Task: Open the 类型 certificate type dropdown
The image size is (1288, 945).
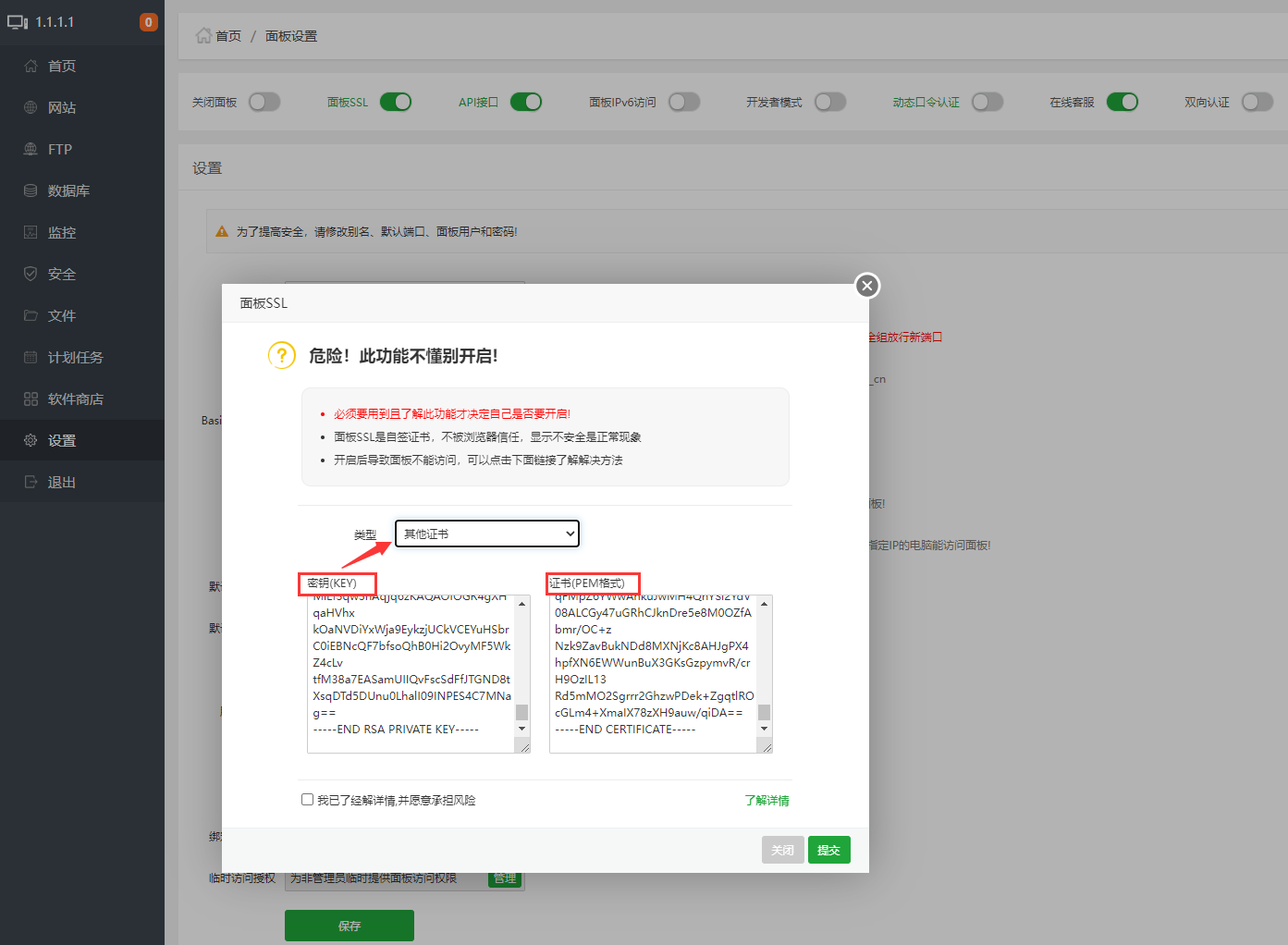Action: 487,534
